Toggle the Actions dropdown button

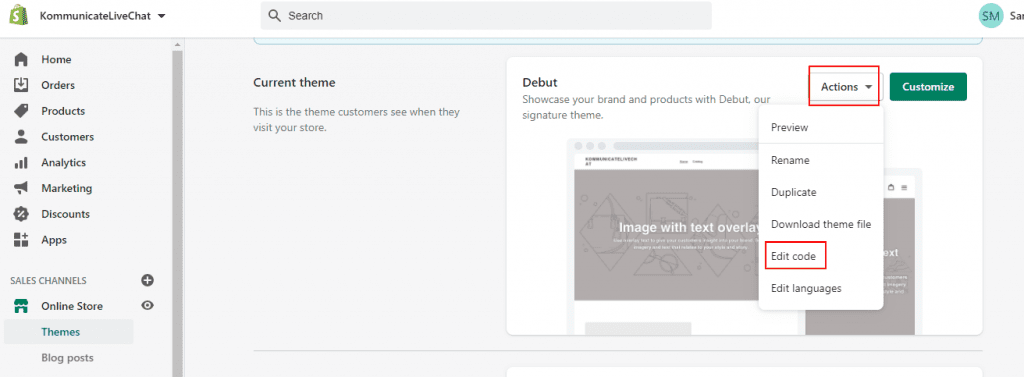click(x=846, y=87)
